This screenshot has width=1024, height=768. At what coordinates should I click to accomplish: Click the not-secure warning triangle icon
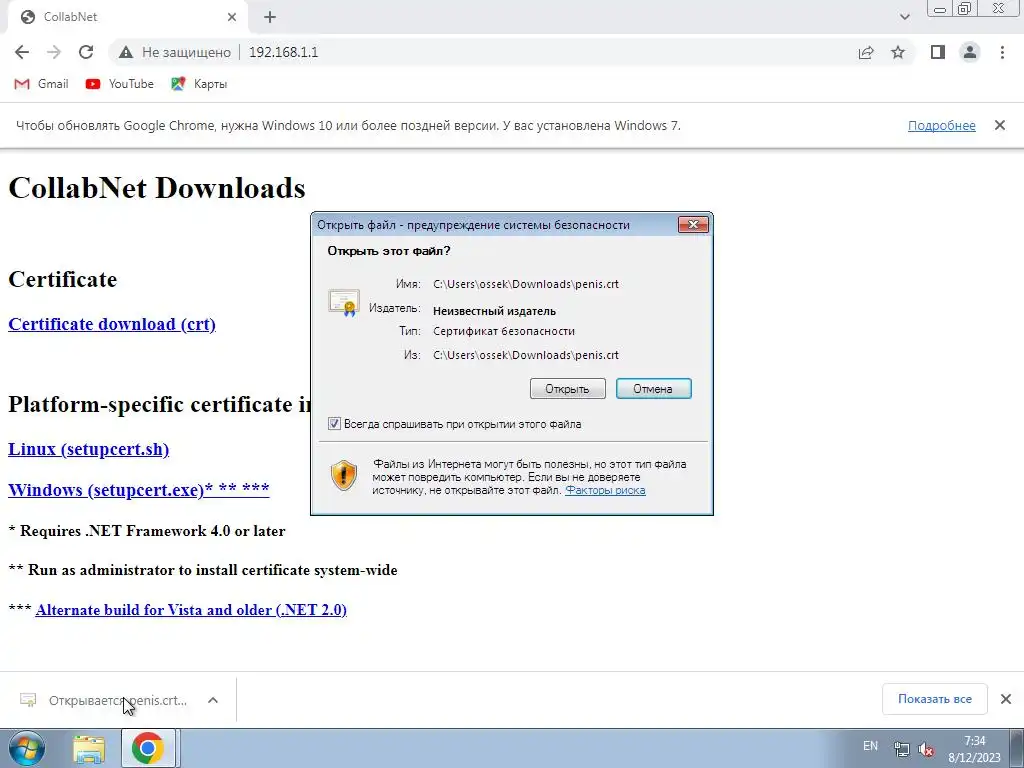(126, 52)
